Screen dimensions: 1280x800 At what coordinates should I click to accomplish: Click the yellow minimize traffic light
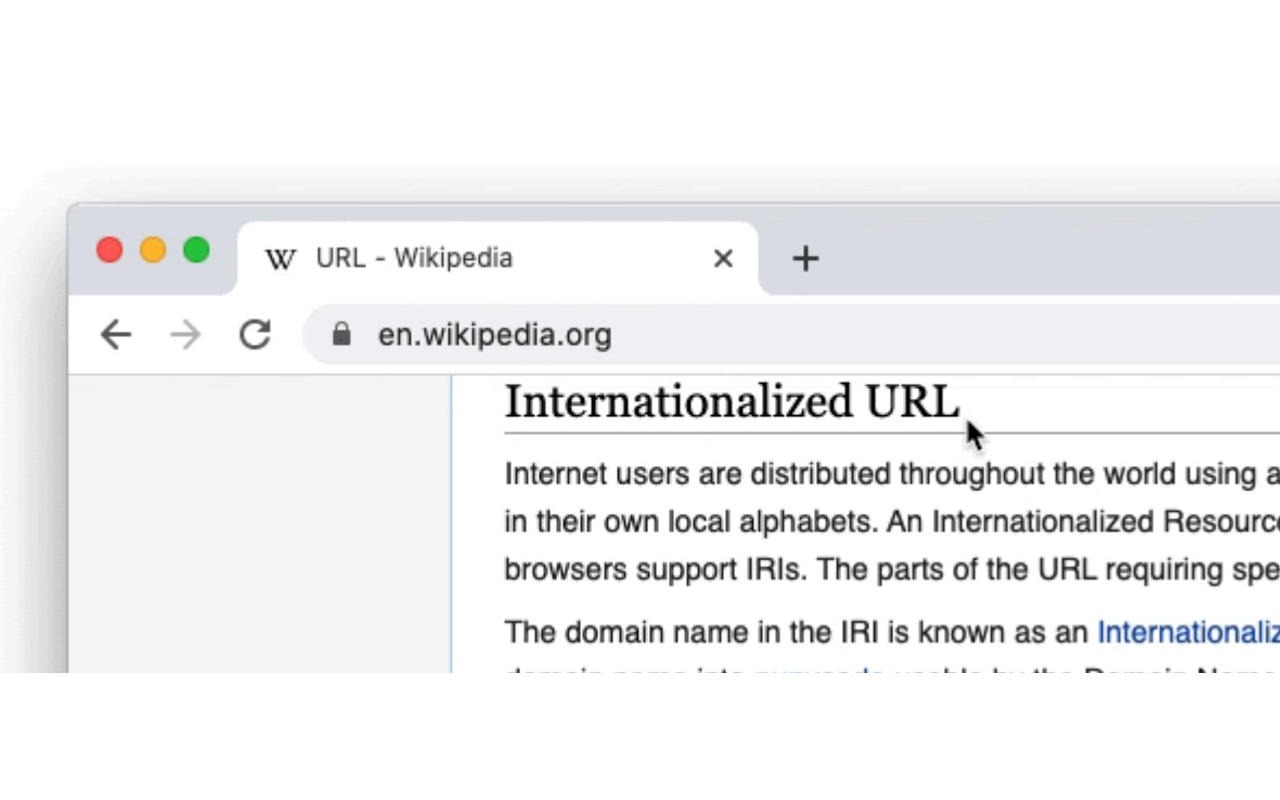(153, 250)
